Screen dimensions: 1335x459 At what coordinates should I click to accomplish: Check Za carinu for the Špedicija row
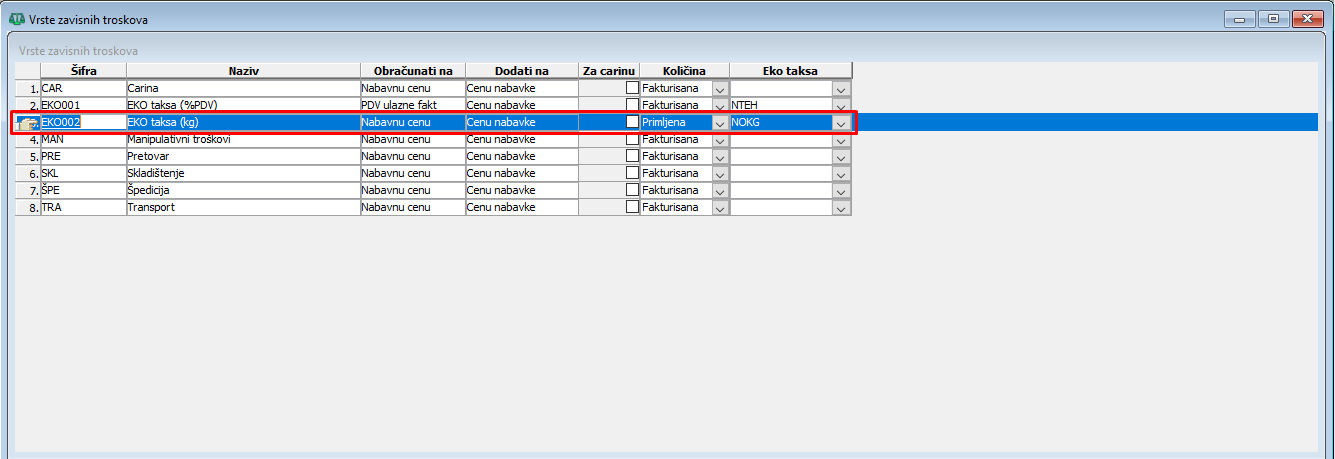[x=632, y=190]
